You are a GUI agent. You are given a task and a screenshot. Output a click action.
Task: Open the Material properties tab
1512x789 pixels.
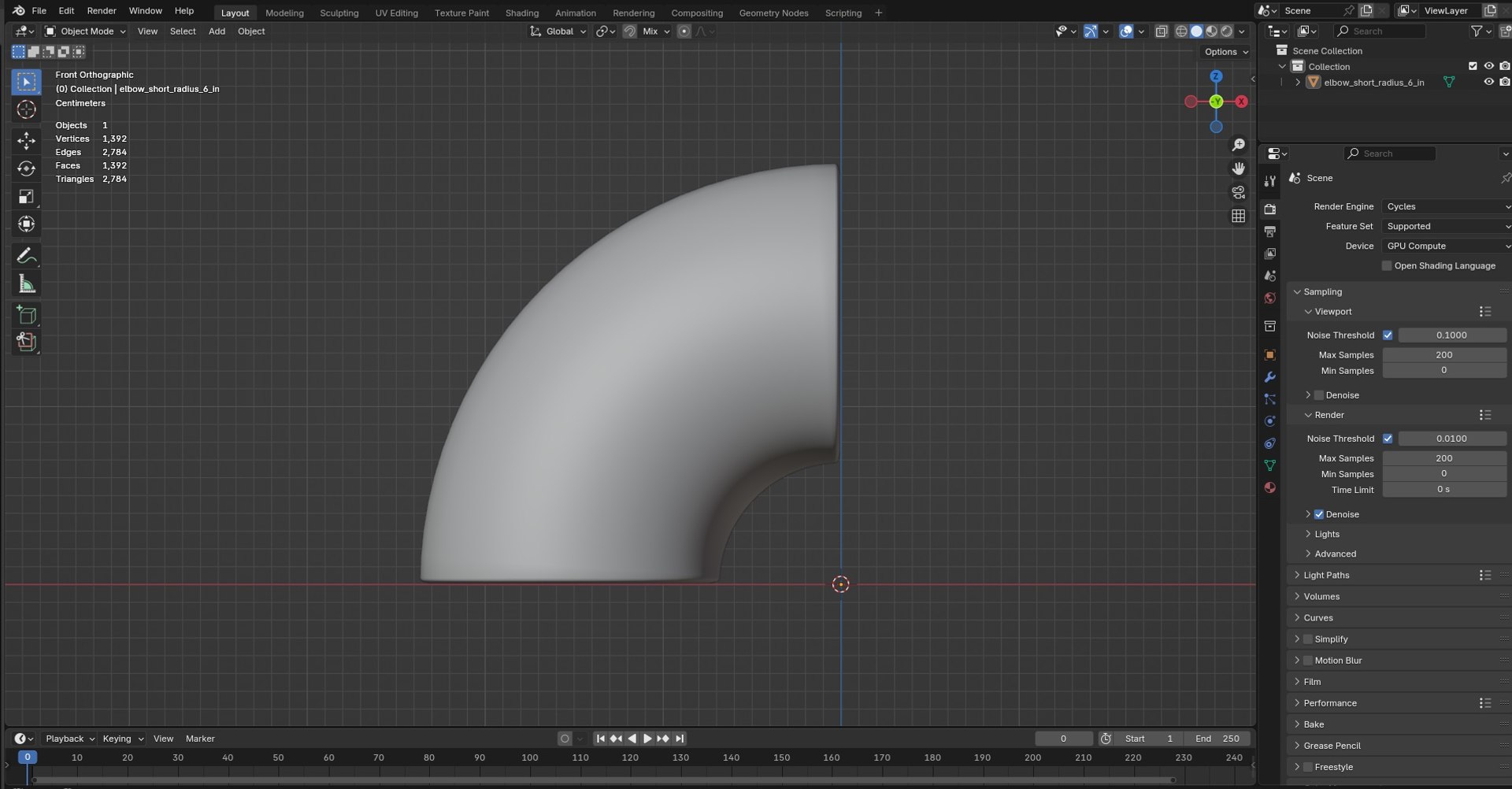1269,487
